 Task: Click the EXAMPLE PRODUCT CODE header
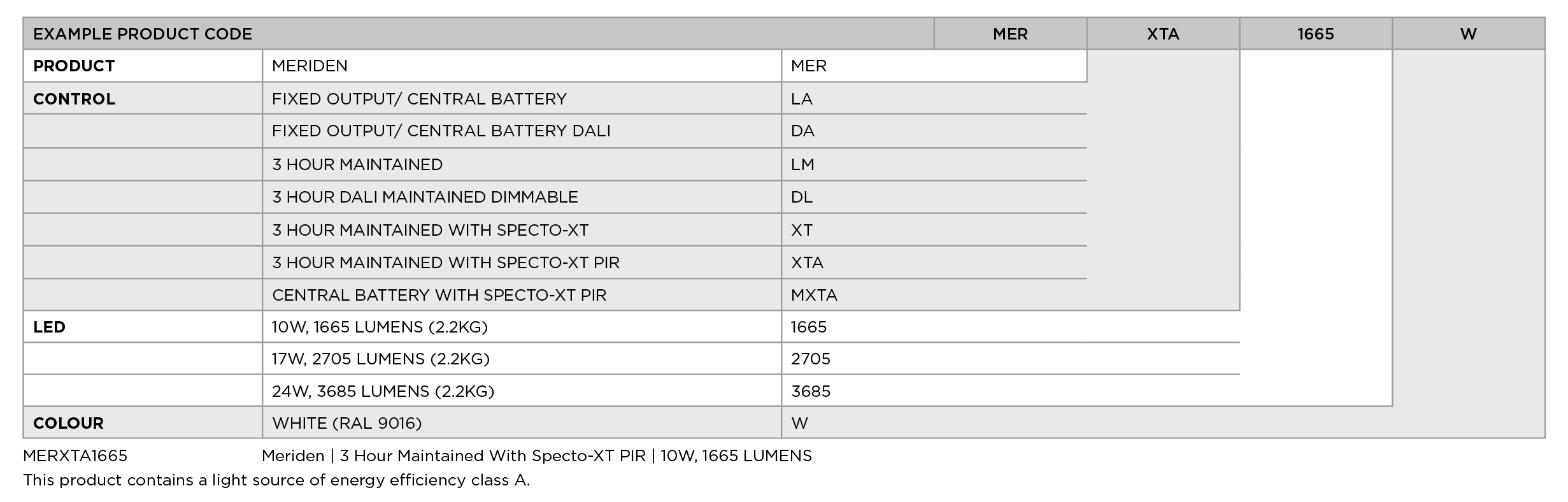(x=143, y=34)
